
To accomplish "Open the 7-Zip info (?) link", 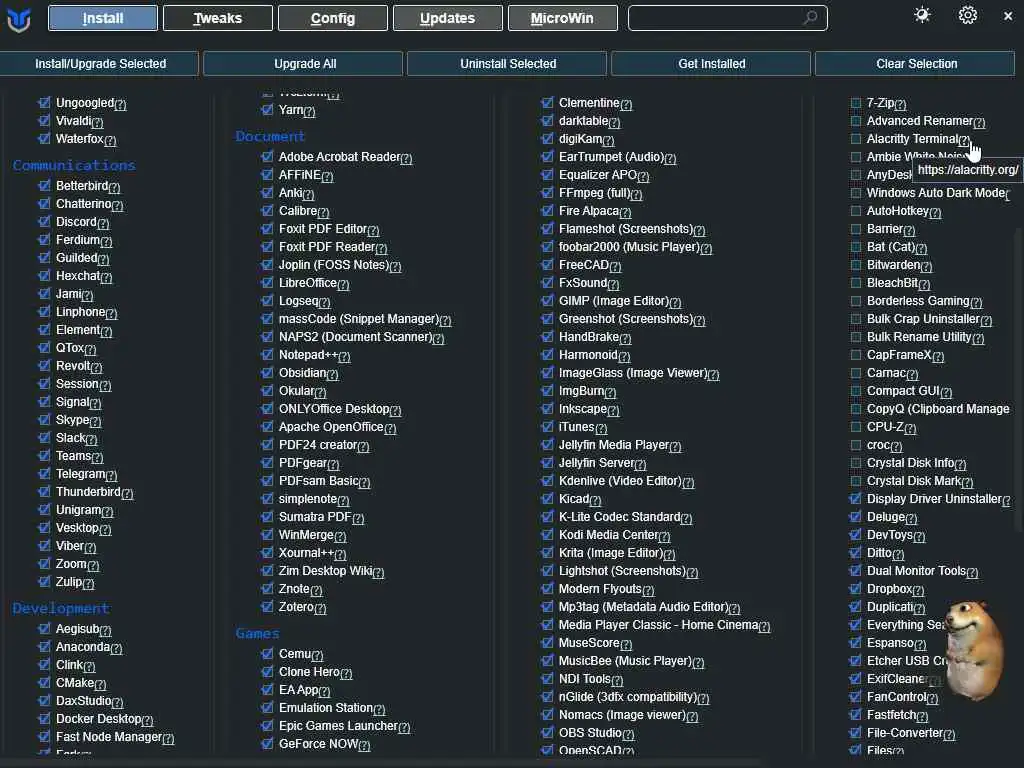I will coord(901,104).
